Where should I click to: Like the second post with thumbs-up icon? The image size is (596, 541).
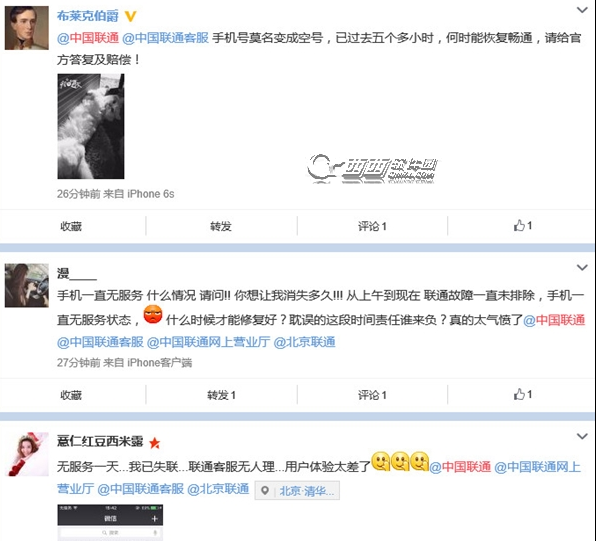pos(523,395)
